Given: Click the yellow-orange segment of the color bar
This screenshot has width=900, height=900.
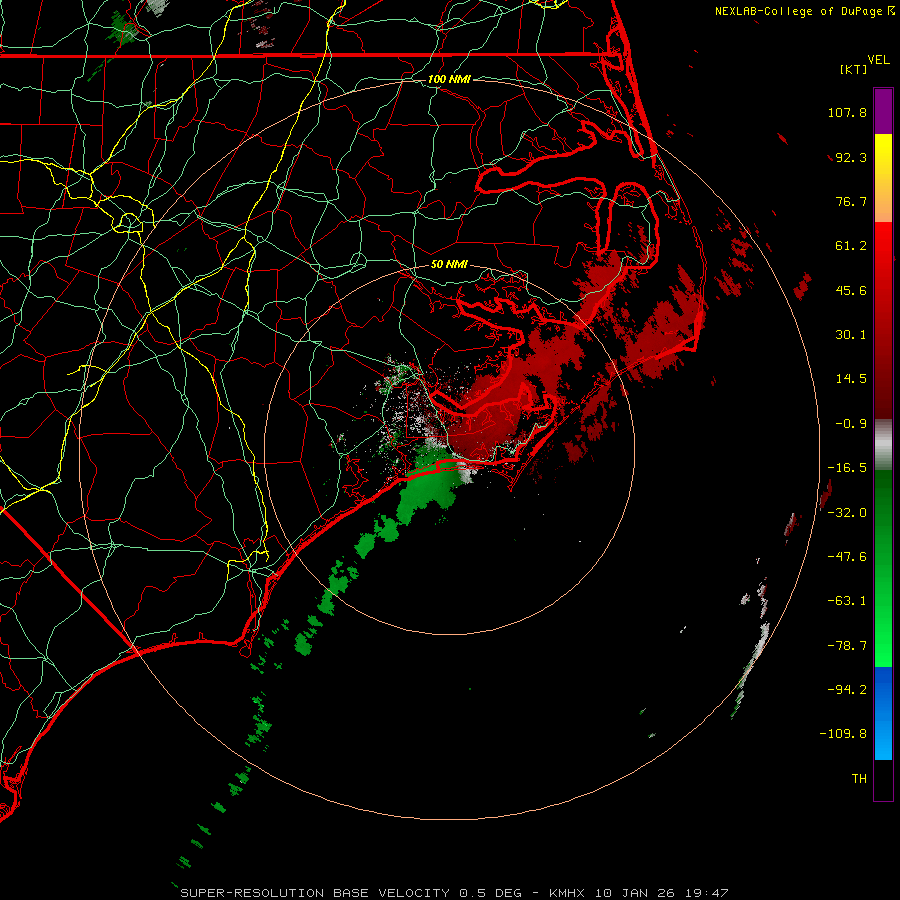Looking at the screenshot, I should click(883, 178).
